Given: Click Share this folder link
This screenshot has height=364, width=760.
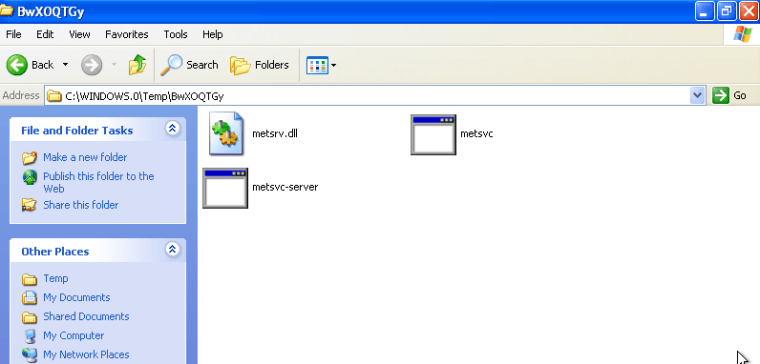Looking at the screenshot, I should (80, 205).
